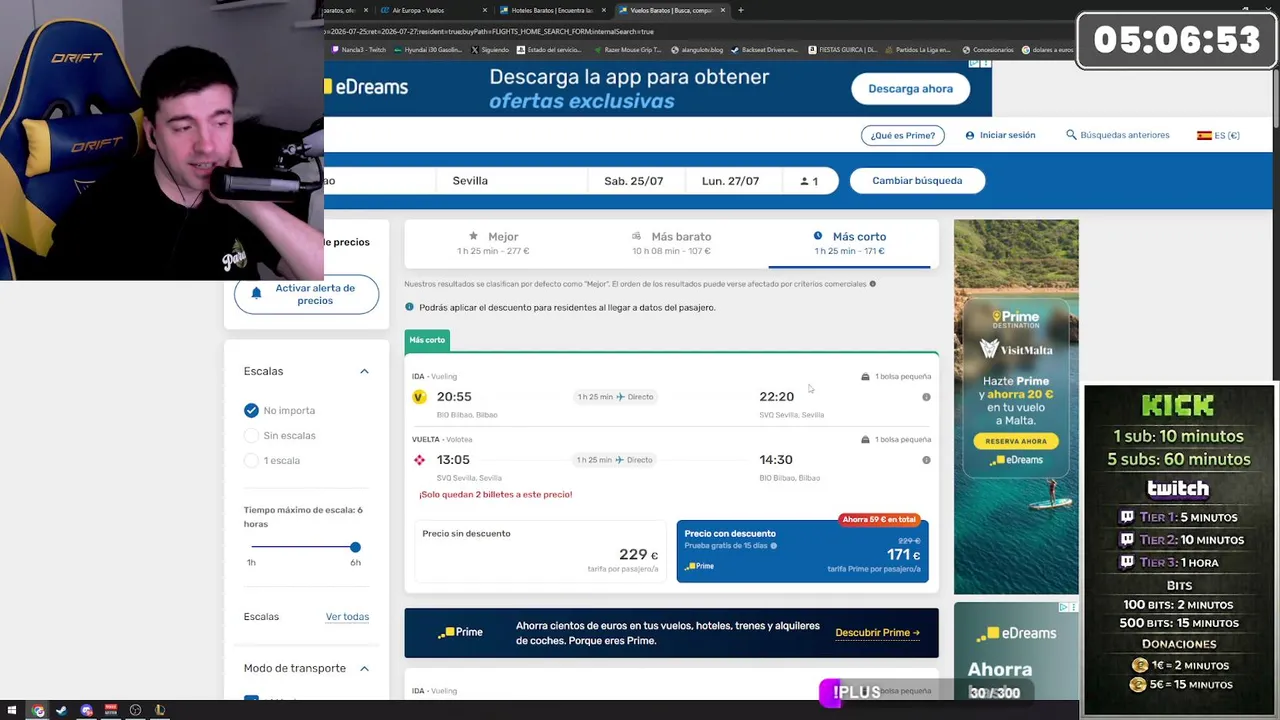Click the user icon beside Iniciar sesión

click(970, 135)
